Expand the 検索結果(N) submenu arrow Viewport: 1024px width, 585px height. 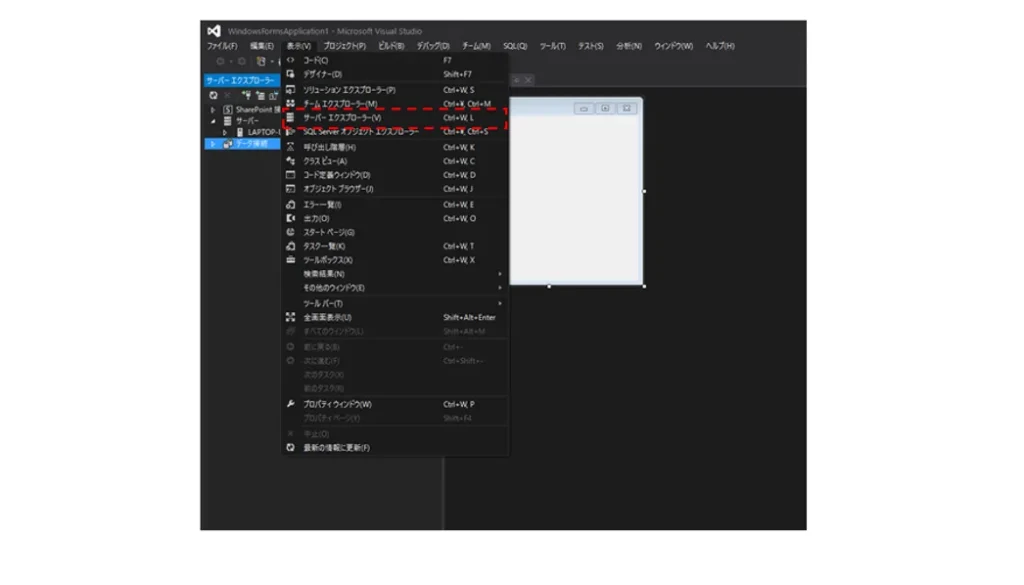point(500,274)
